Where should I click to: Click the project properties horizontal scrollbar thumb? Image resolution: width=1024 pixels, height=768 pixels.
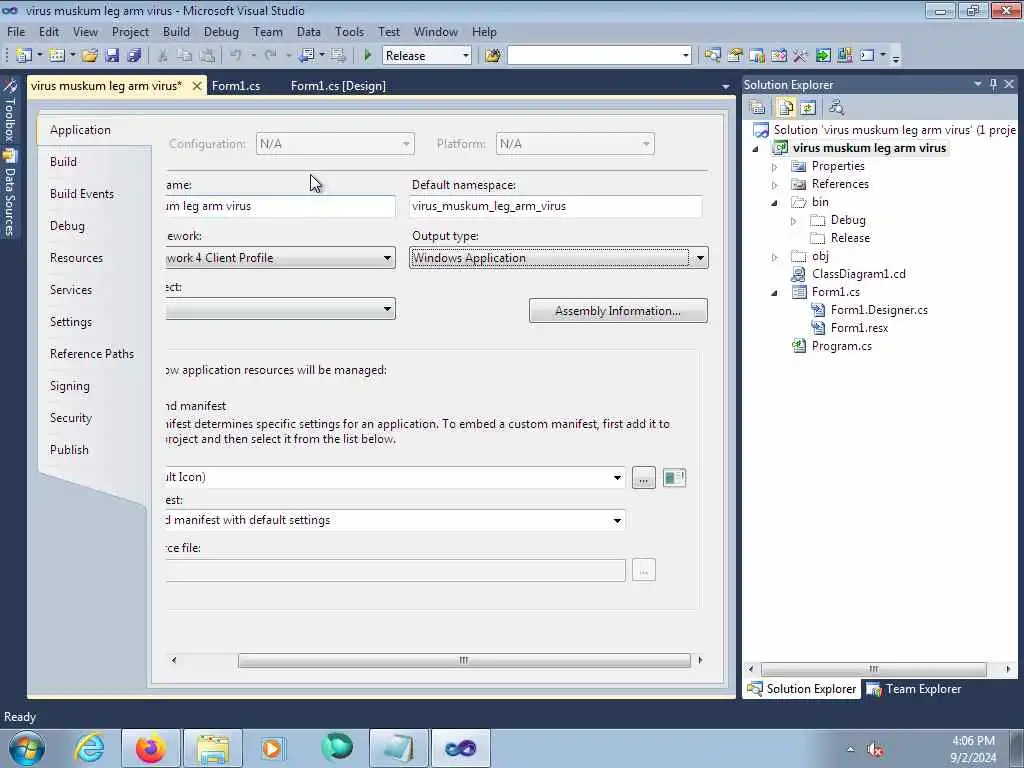464,660
